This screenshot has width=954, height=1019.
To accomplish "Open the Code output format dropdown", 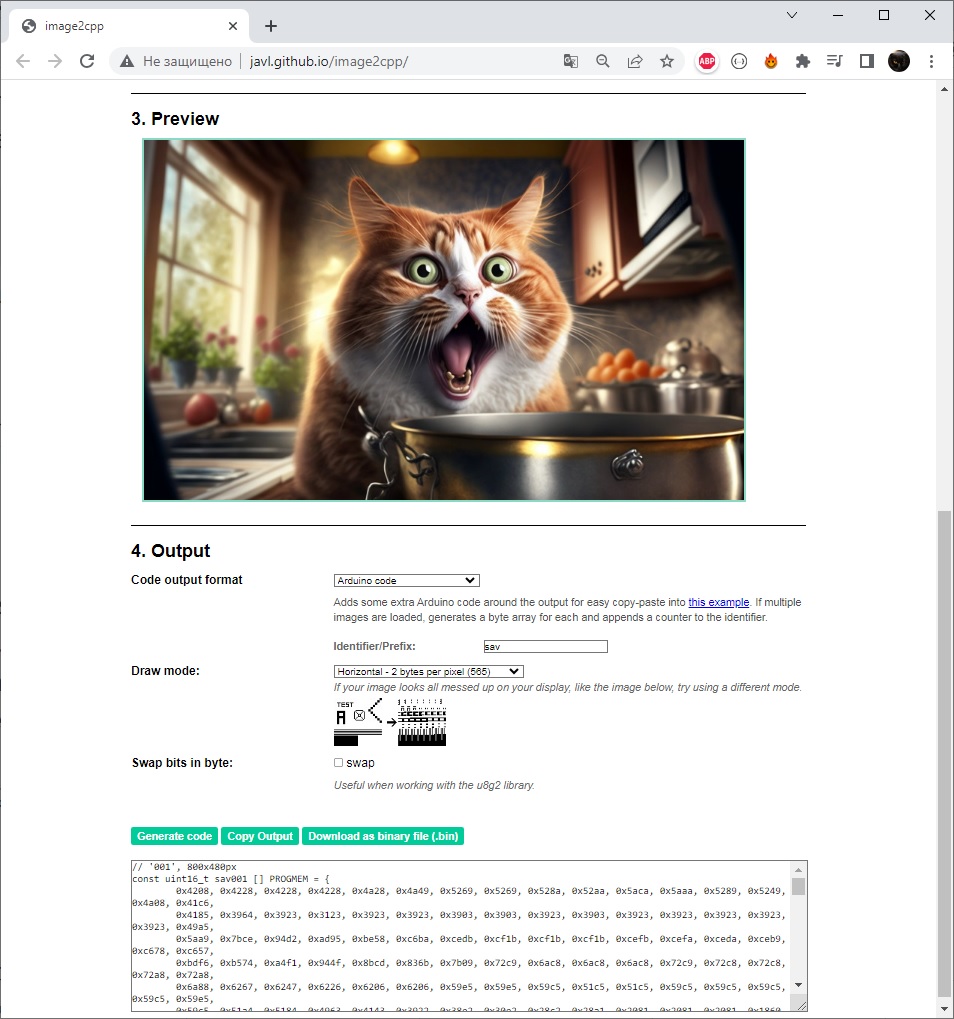I will [407, 580].
